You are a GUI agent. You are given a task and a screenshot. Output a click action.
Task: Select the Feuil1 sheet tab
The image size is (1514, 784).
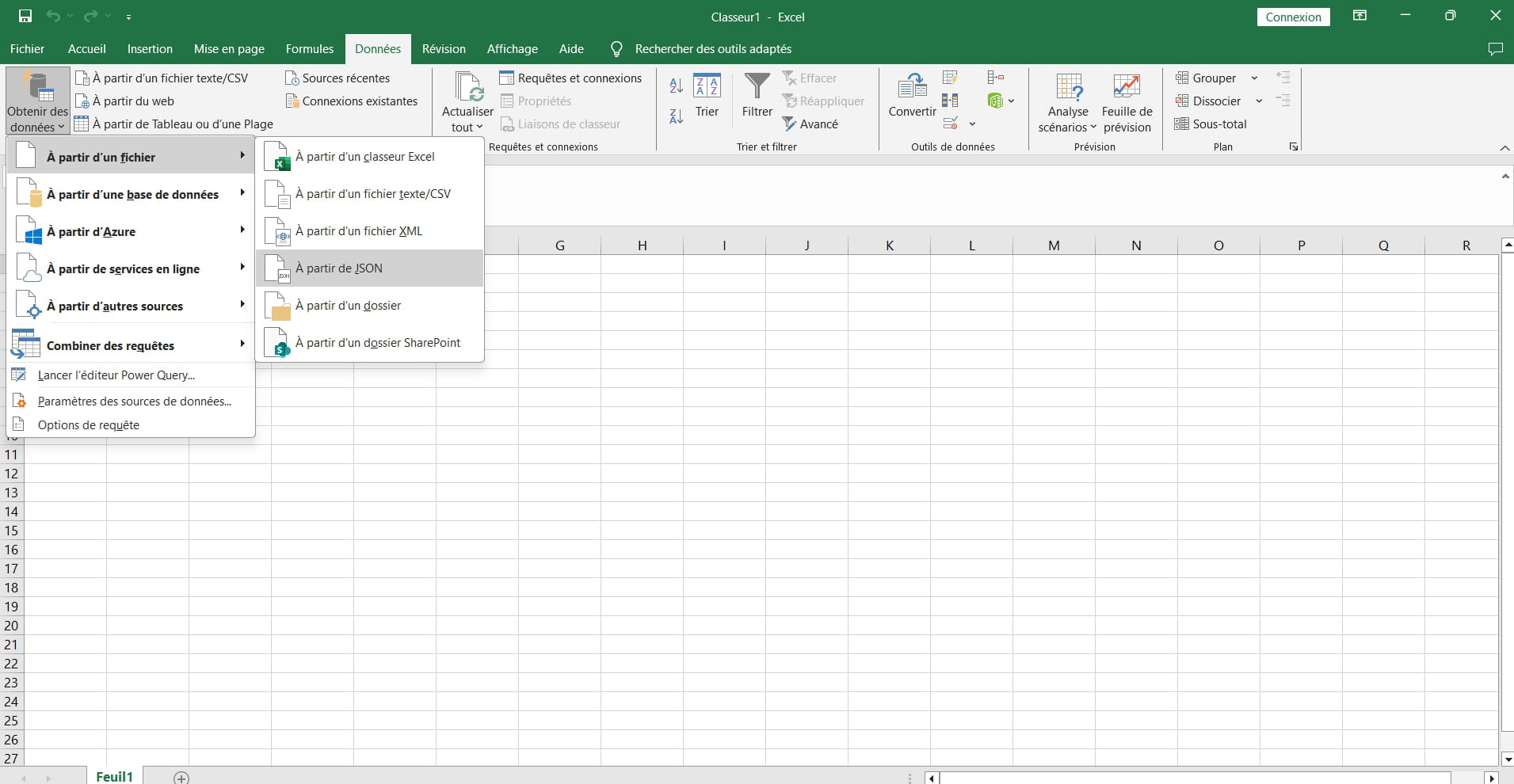pos(114,776)
